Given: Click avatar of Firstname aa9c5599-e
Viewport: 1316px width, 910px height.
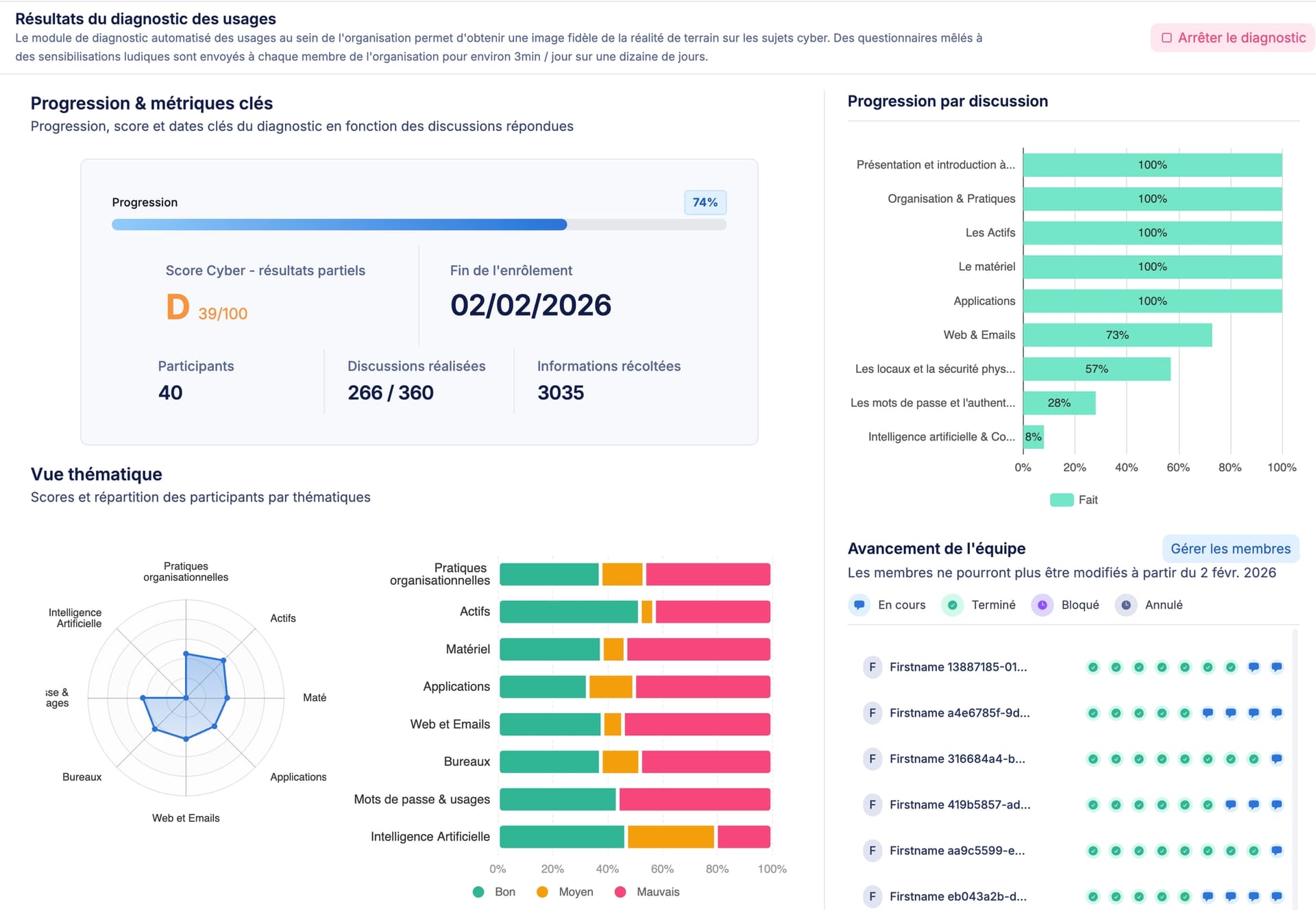Looking at the screenshot, I should 872,850.
